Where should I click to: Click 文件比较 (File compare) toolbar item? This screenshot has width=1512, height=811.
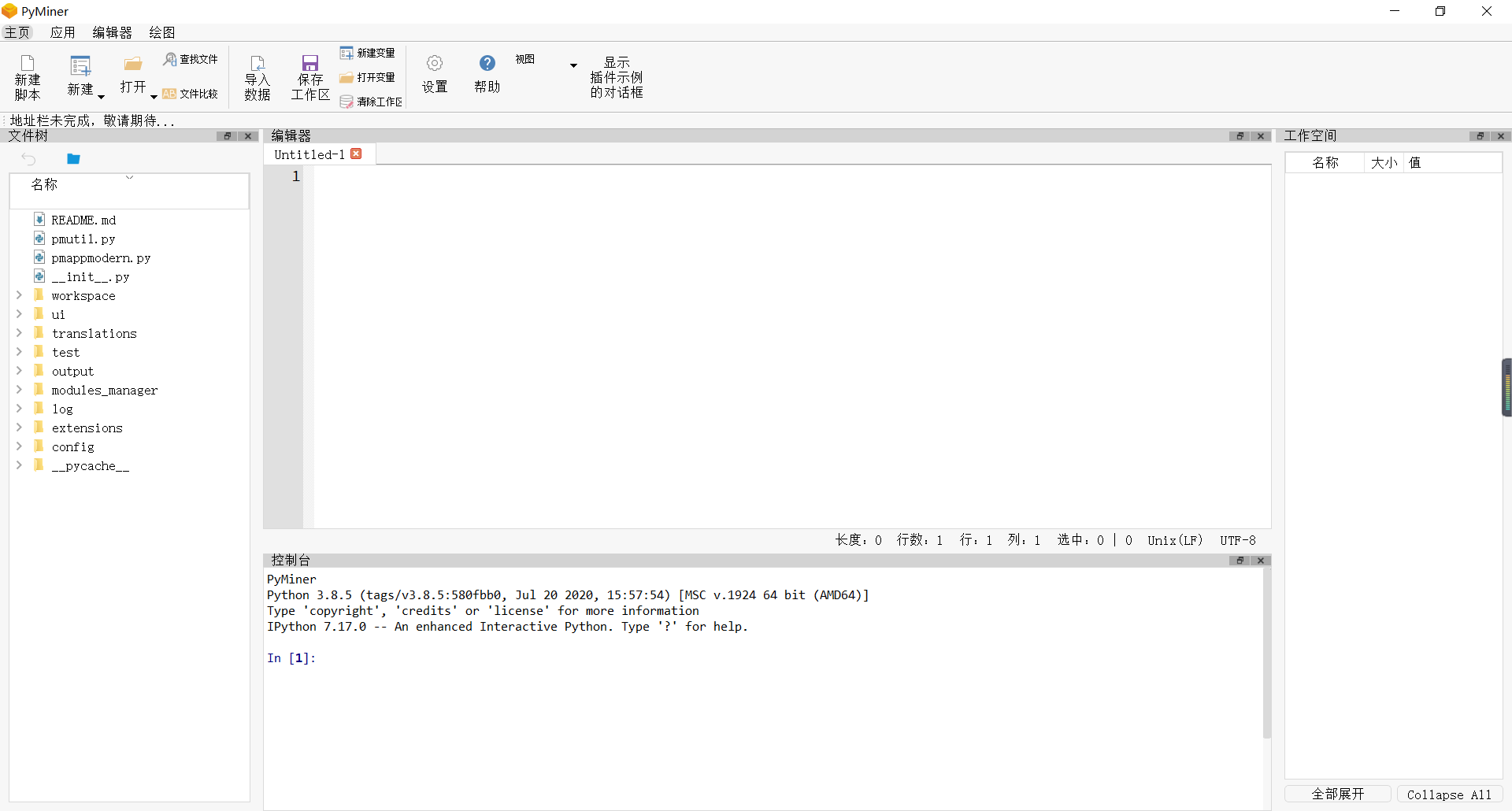[x=191, y=94]
